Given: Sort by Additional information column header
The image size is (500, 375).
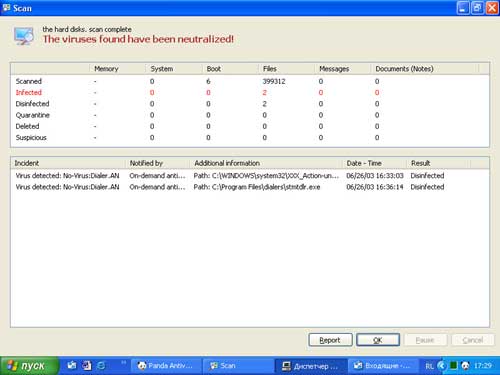Looking at the screenshot, I should click(x=267, y=163).
